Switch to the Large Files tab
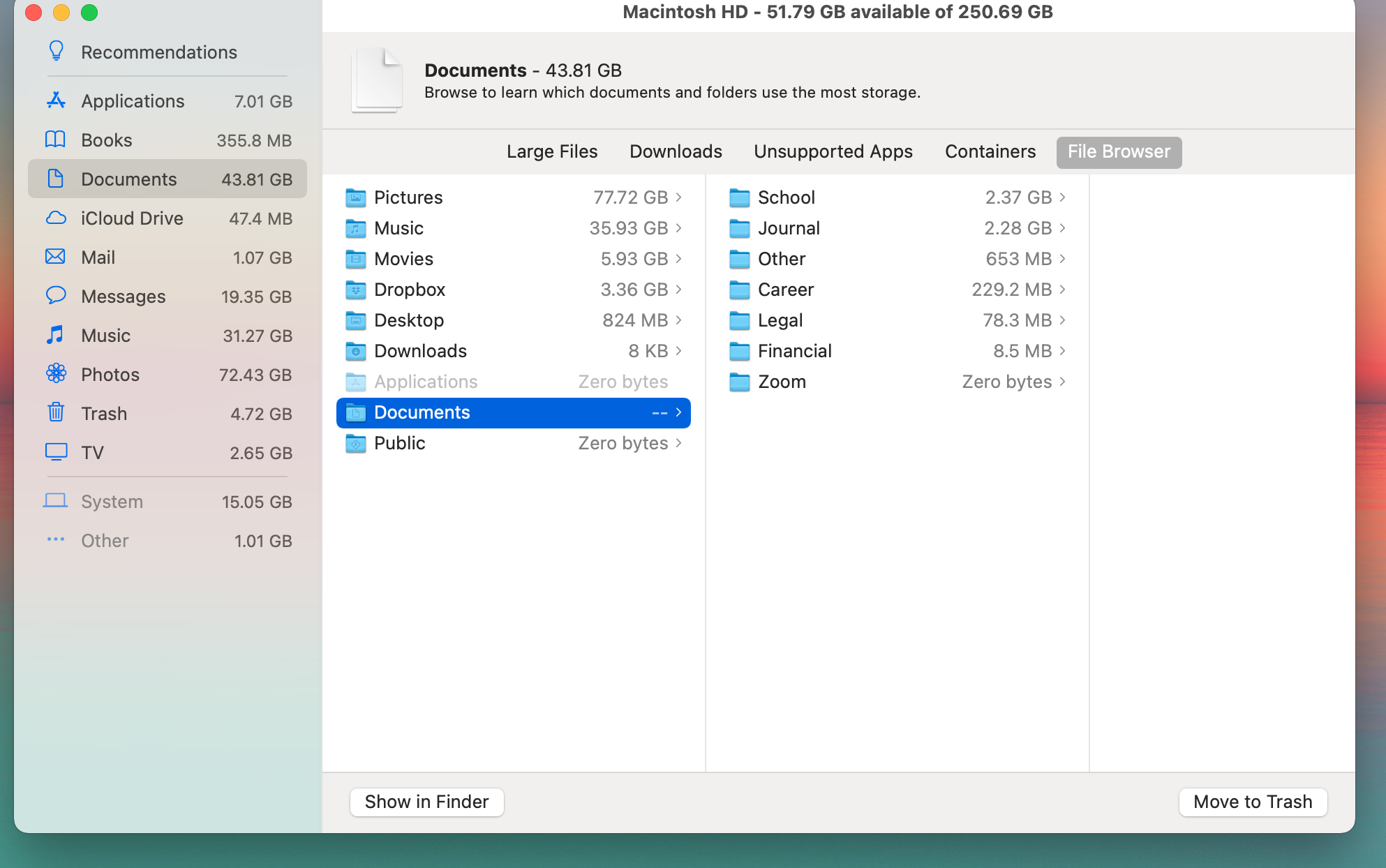The height and width of the screenshot is (868, 1386). 552,151
